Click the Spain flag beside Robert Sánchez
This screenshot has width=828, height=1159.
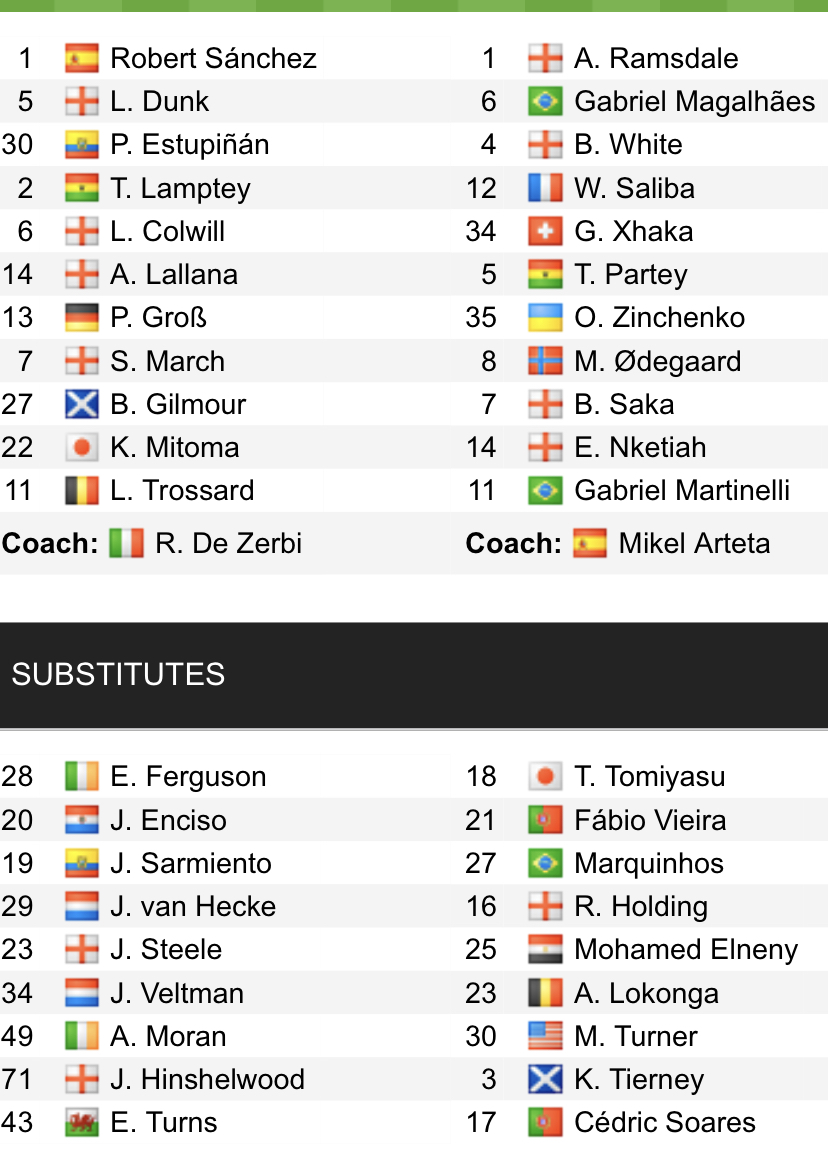pyautogui.click(x=81, y=58)
